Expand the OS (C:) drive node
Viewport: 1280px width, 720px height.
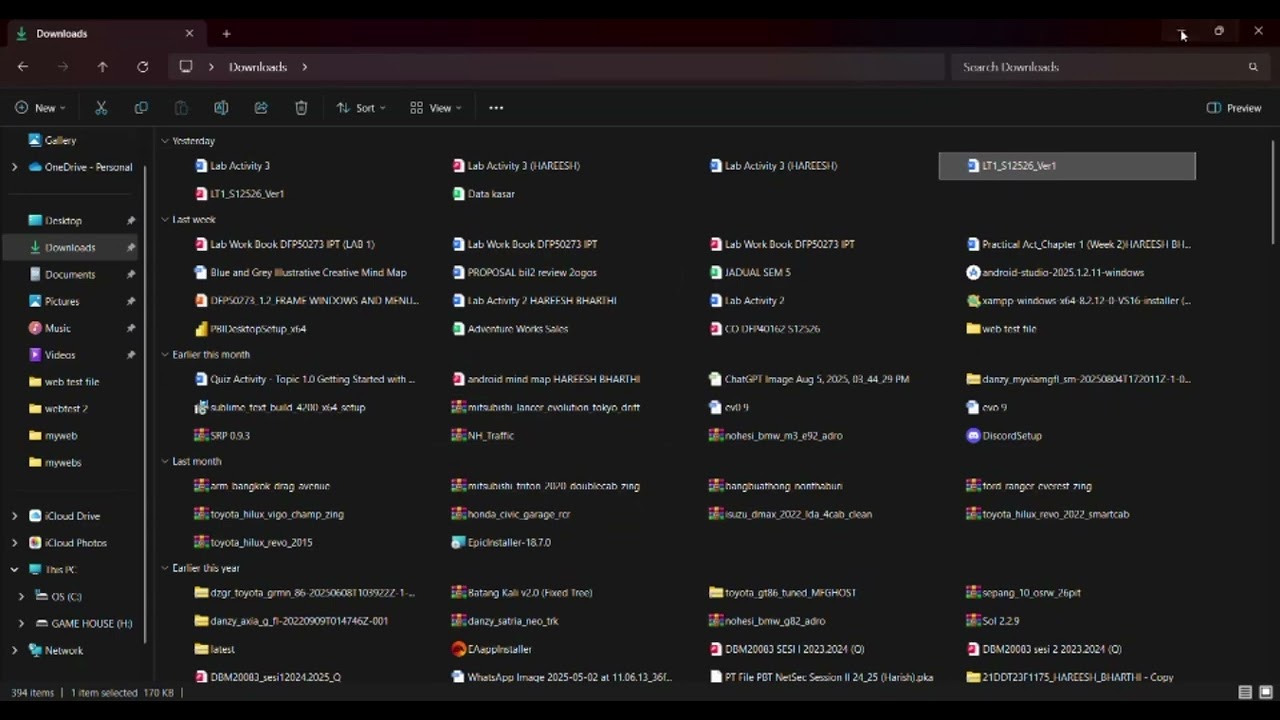pos(21,596)
